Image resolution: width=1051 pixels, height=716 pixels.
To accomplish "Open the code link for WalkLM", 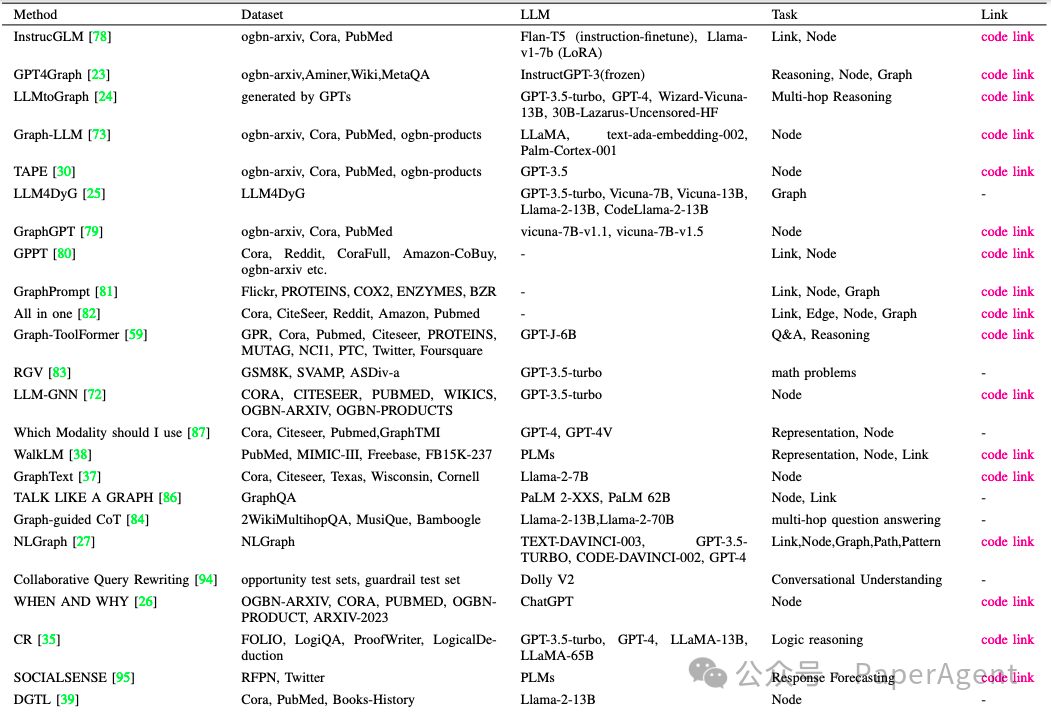I will (1007, 455).
